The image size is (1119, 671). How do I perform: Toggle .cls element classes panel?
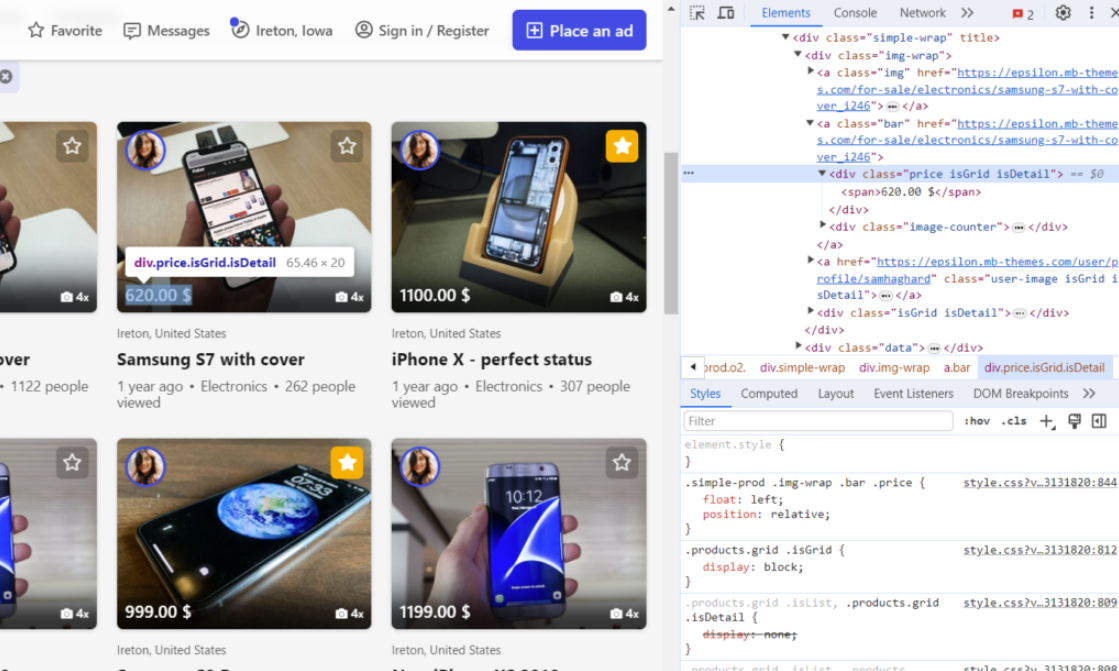click(x=1013, y=421)
